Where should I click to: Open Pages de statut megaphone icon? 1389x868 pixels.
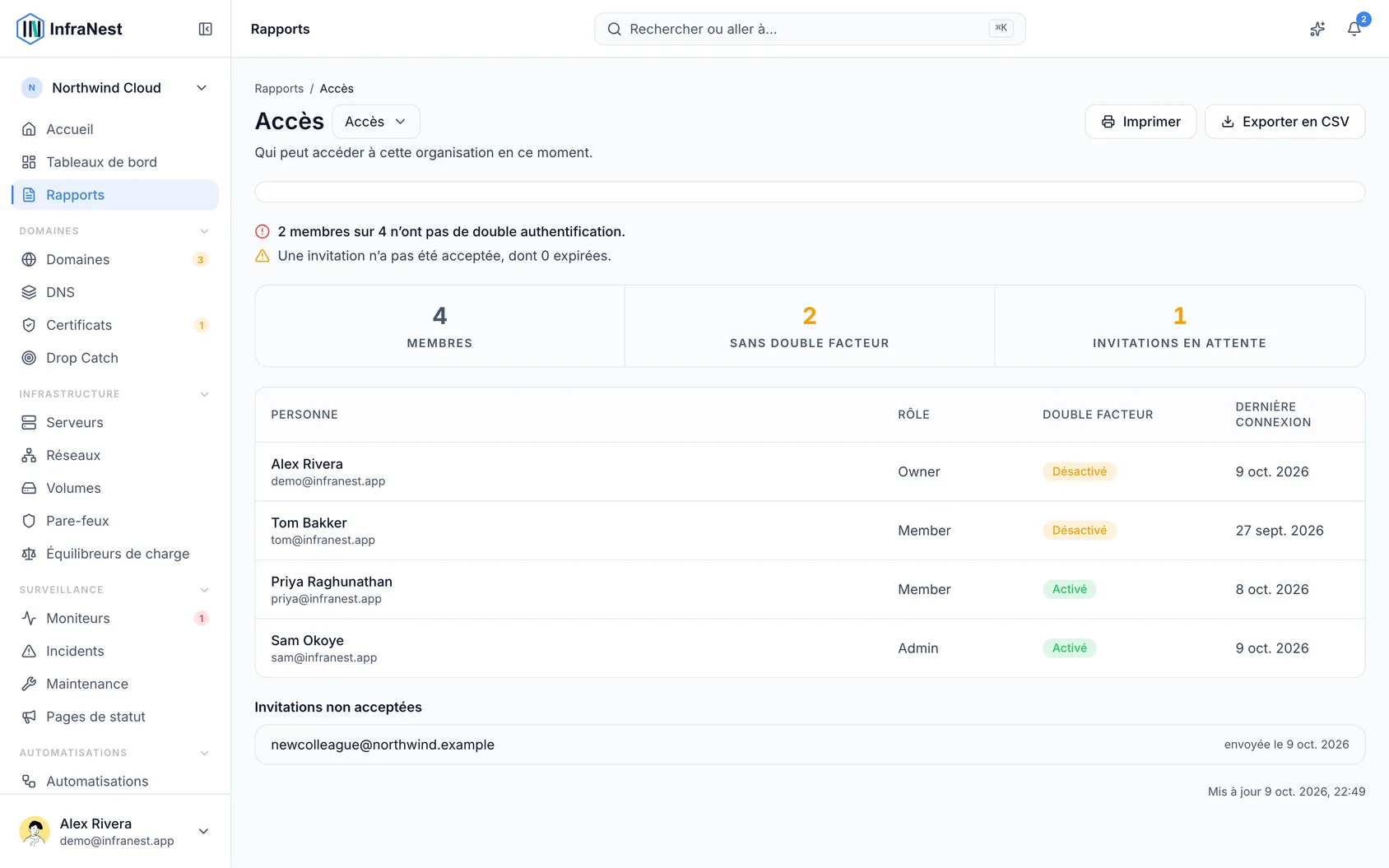tap(29, 717)
